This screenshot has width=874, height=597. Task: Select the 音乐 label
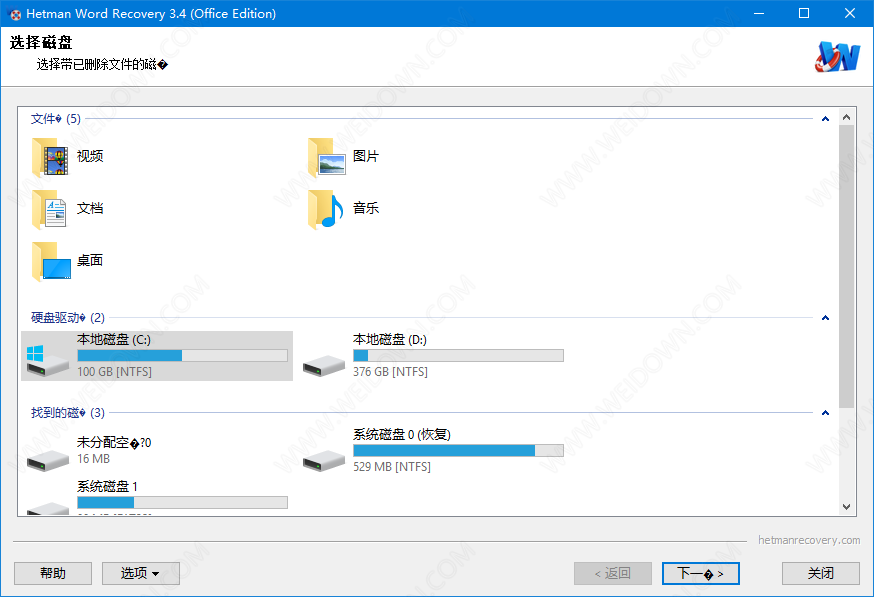(x=366, y=208)
